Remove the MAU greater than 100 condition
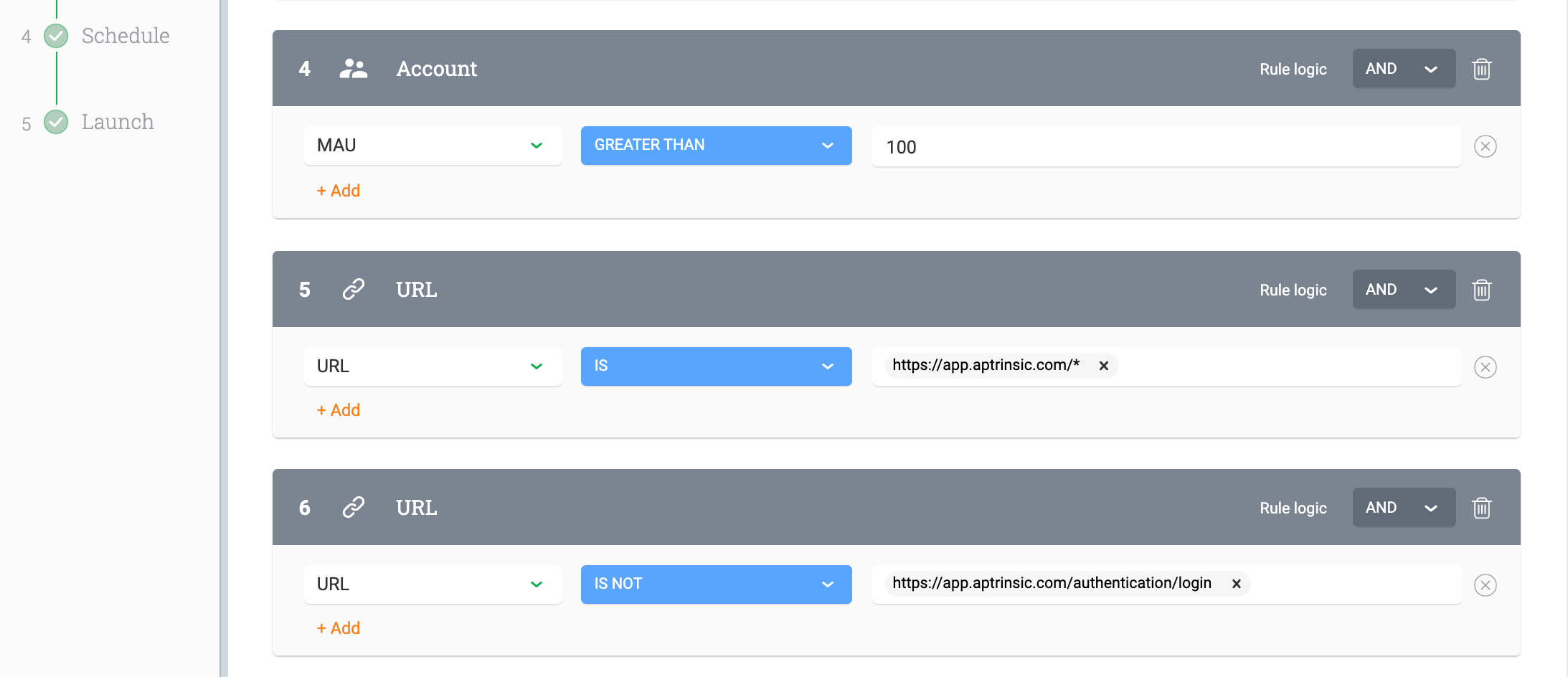Image resolution: width=1568 pixels, height=677 pixels. pyautogui.click(x=1485, y=146)
